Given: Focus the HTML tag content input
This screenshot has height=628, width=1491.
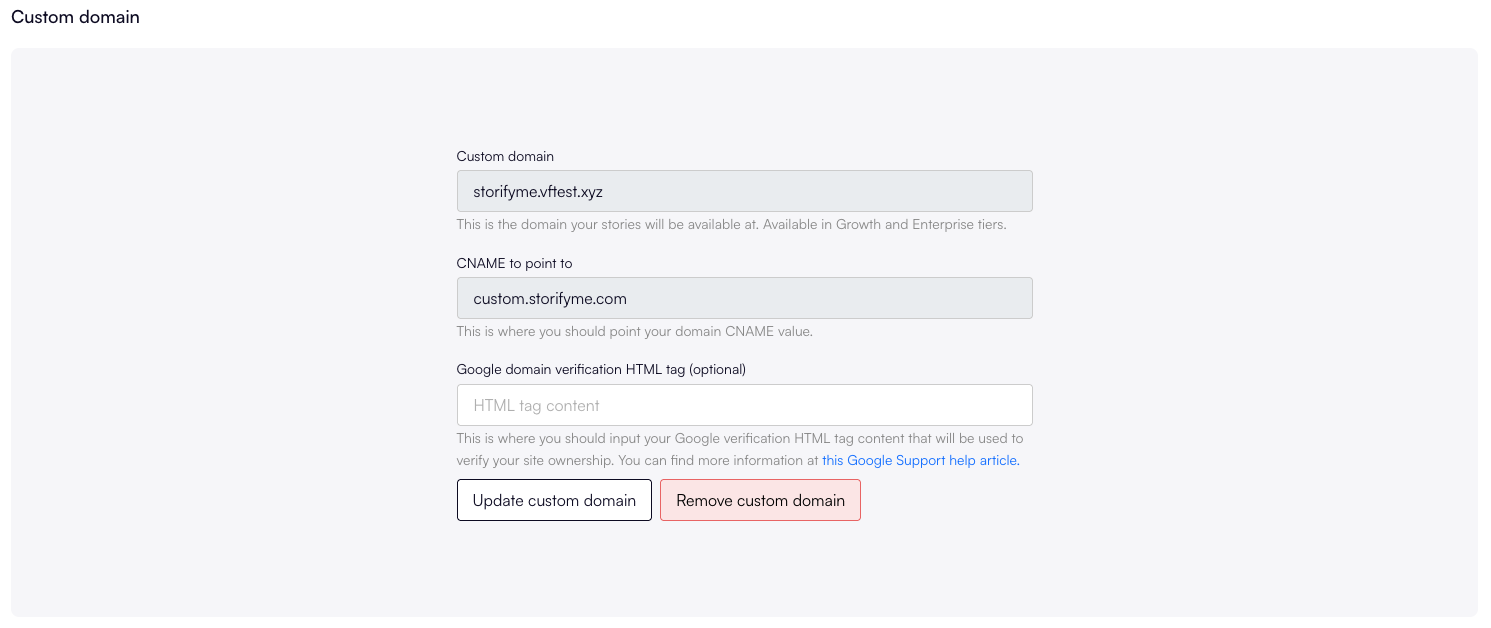Looking at the screenshot, I should pos(744,405).
